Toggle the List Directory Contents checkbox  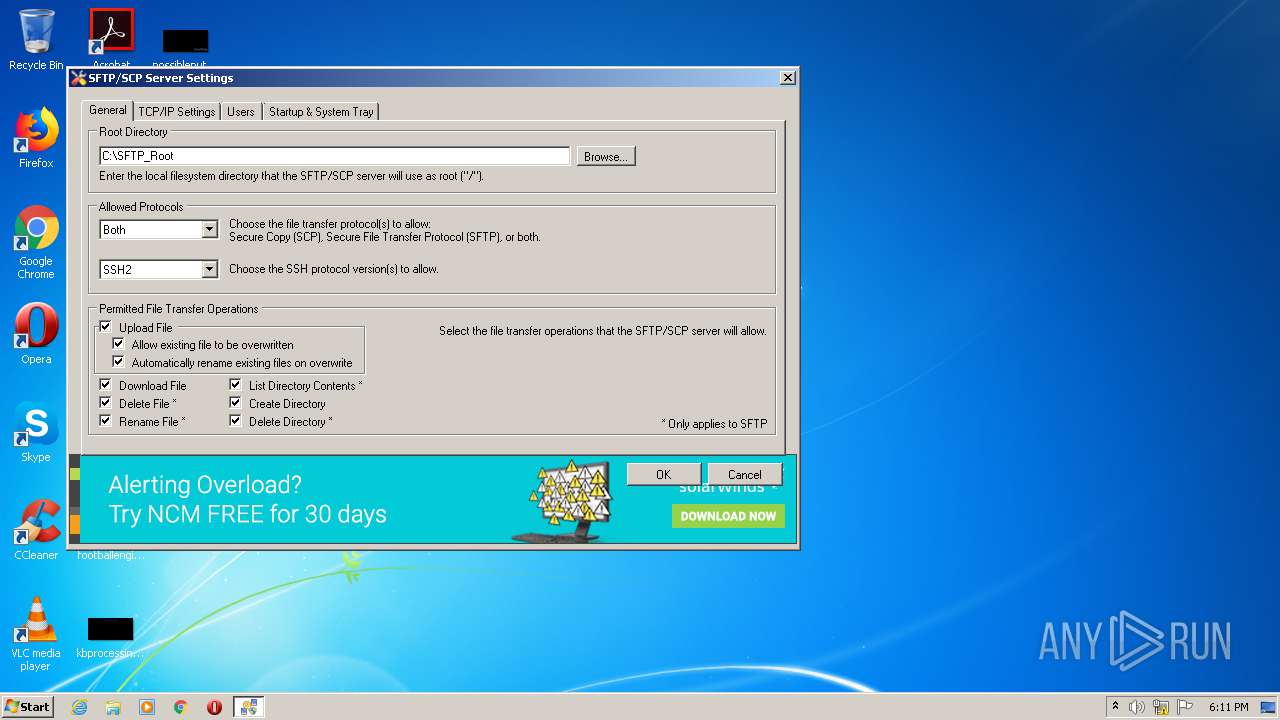click(x=235, y=385)
